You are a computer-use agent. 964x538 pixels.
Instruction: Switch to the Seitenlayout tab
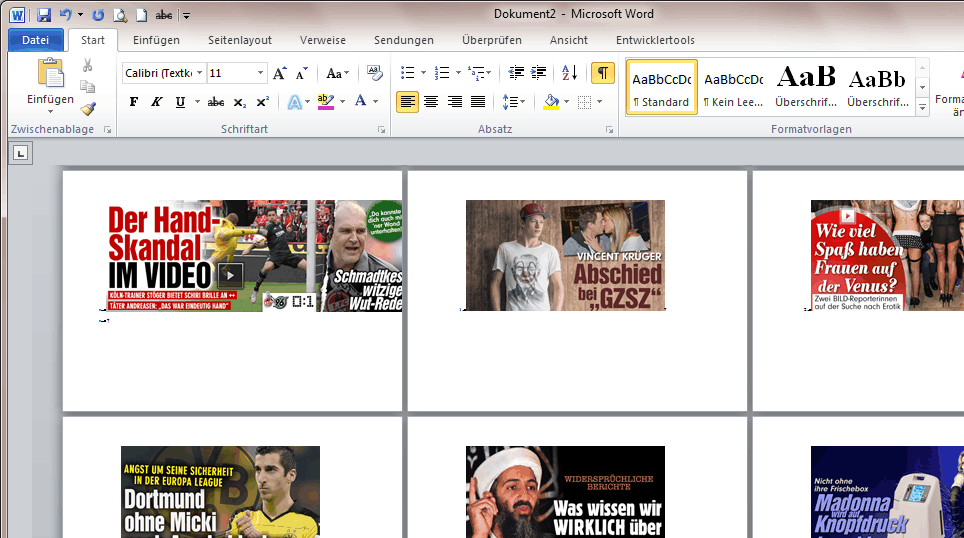(x=240, y=40)
